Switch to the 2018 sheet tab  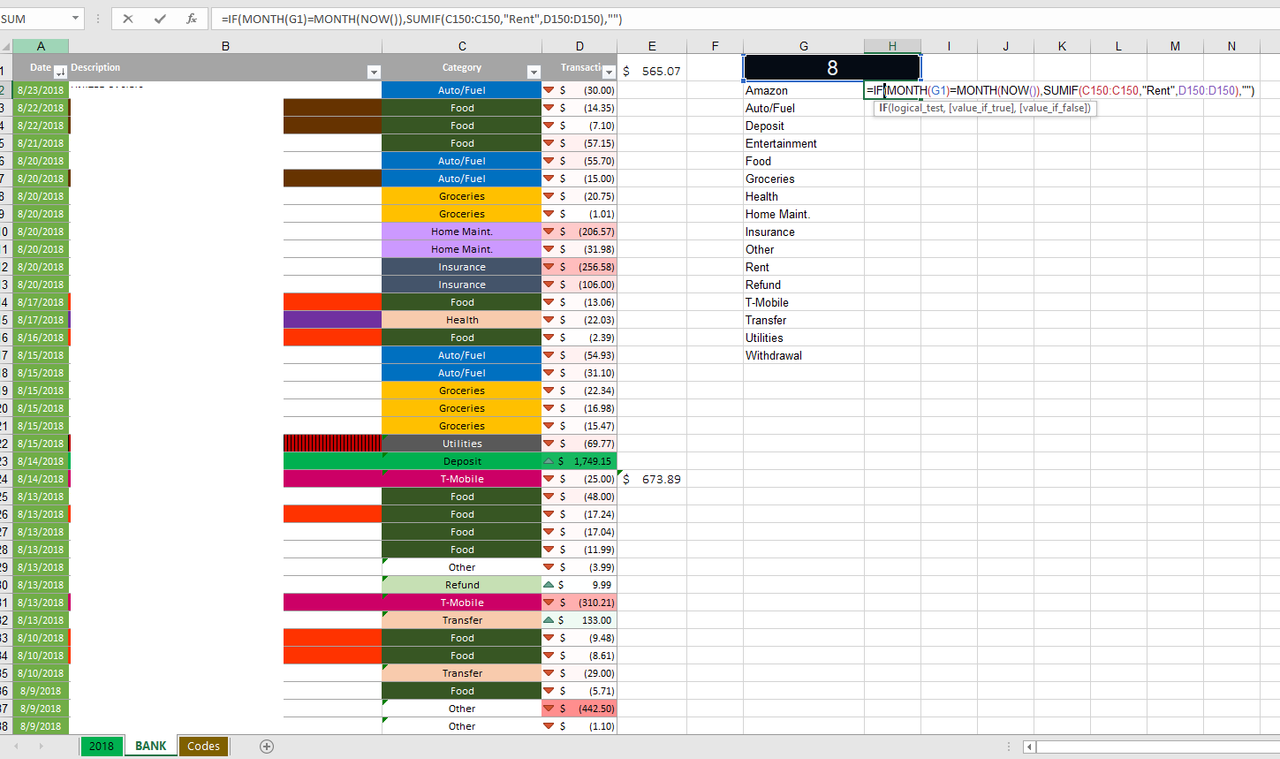tap(101, 746)
